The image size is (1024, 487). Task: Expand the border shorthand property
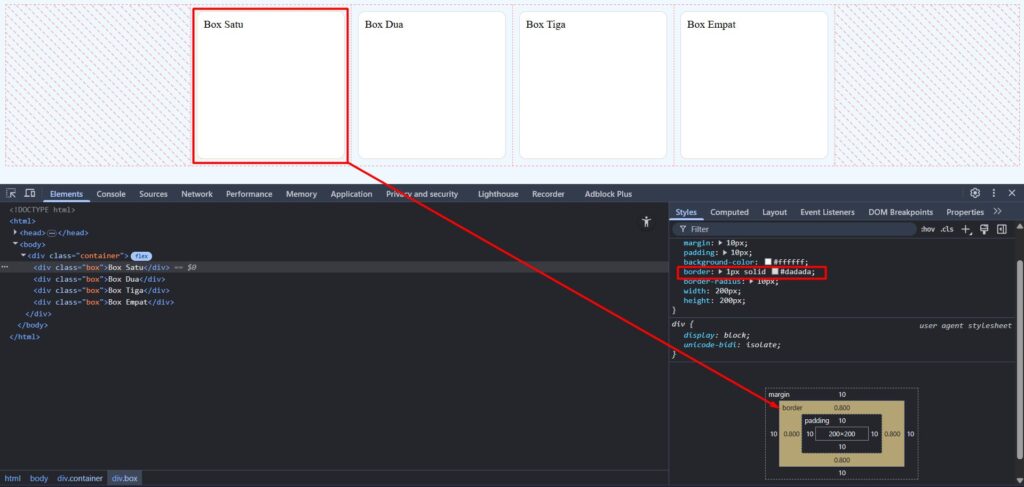(x=720, y=272)
